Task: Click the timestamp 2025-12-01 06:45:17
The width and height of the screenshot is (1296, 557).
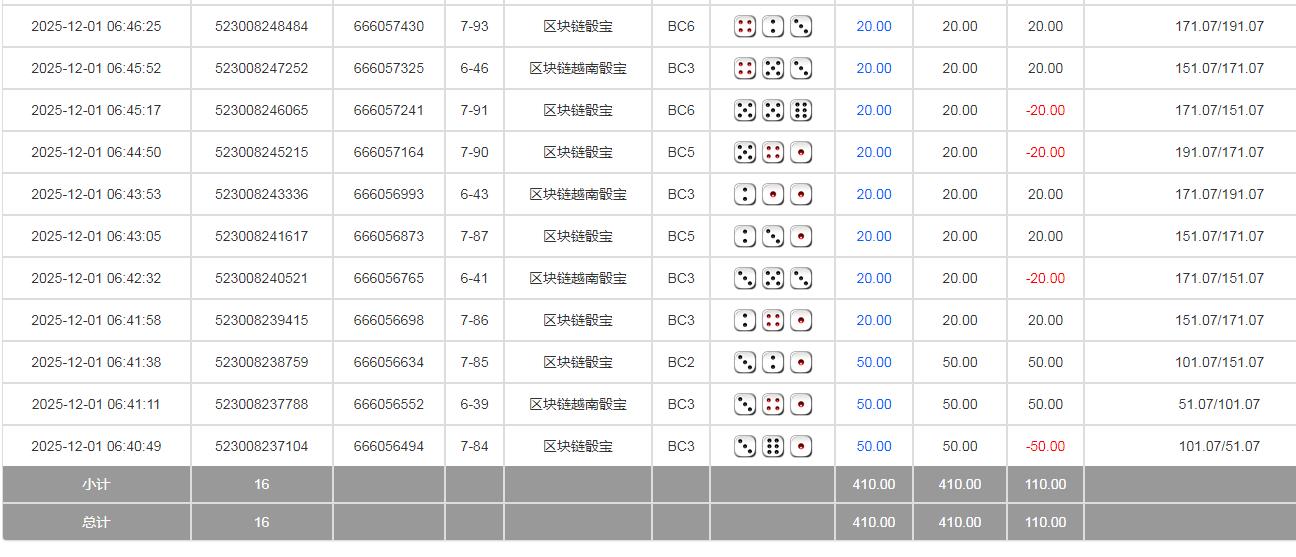Action: click(x=96, y=111)
